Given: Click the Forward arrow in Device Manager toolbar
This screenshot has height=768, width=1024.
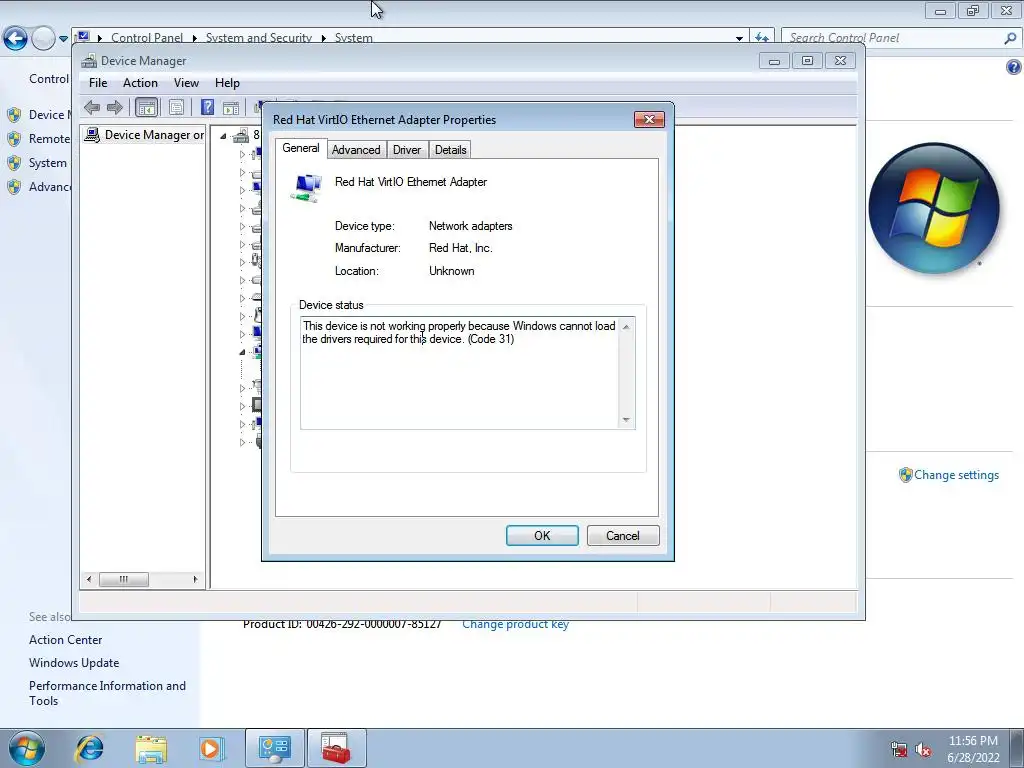Looking at the screenshot, I should [x=115, y=107].
